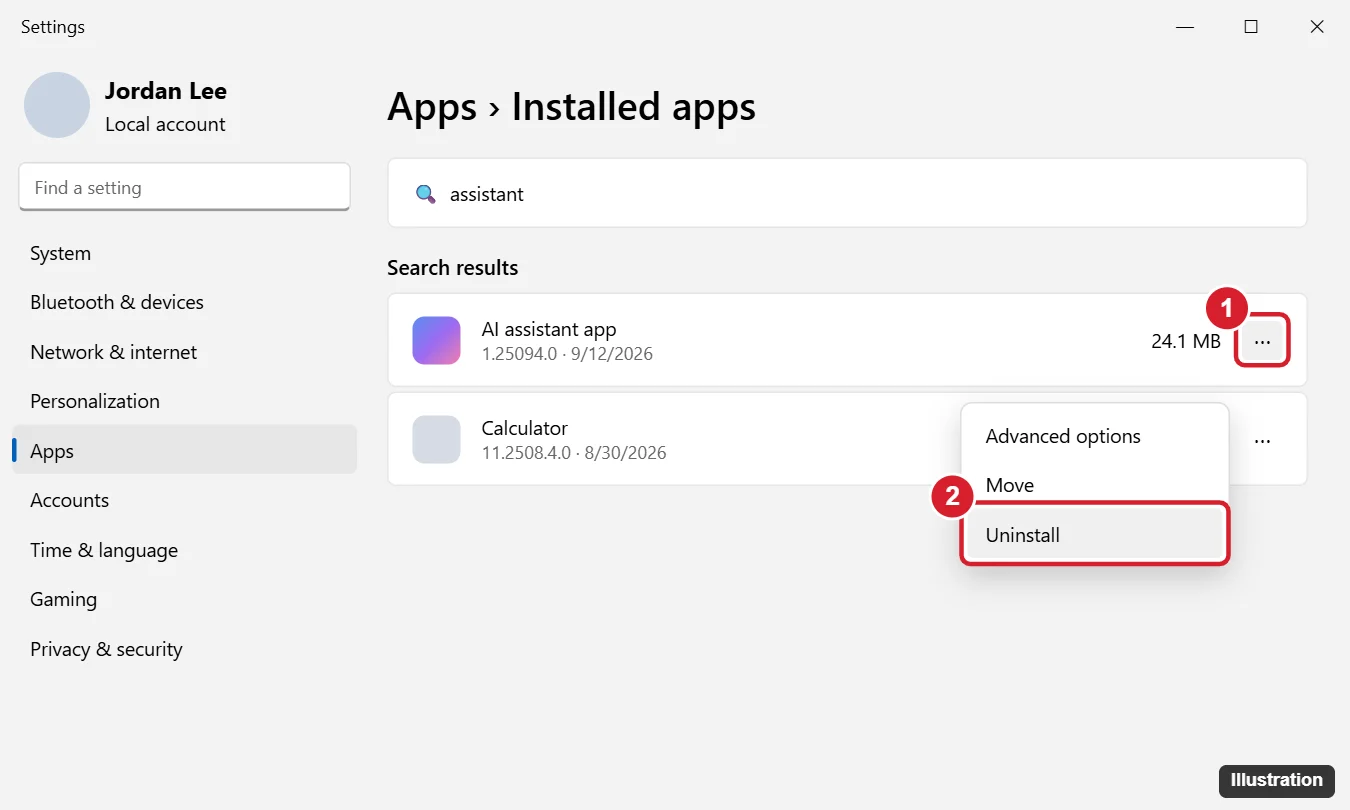This screenshot has width=1350, height=810.
Task: Open Network & internet settings
Action: (x=184, y=352)
